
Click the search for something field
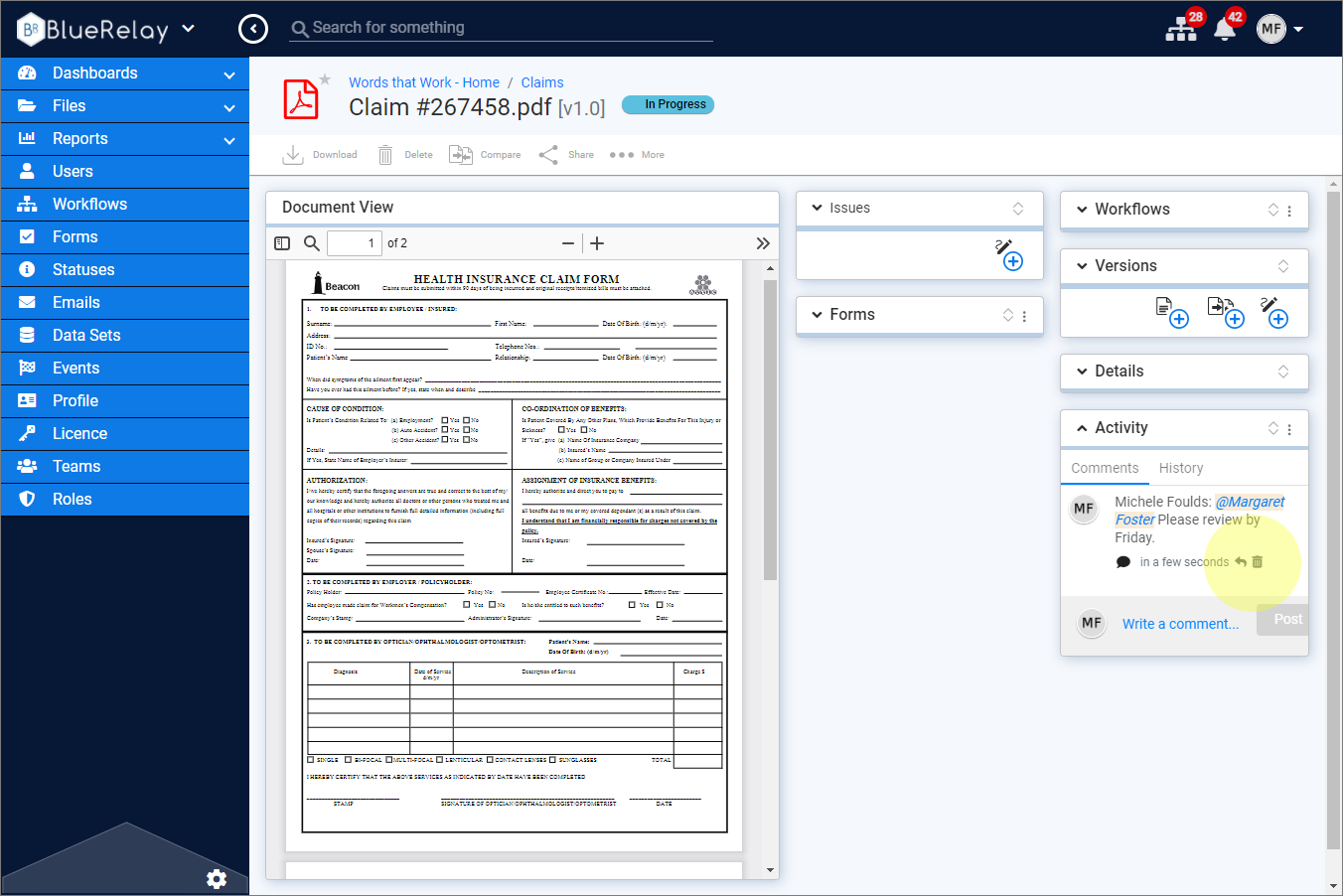(x=503, y=28)
